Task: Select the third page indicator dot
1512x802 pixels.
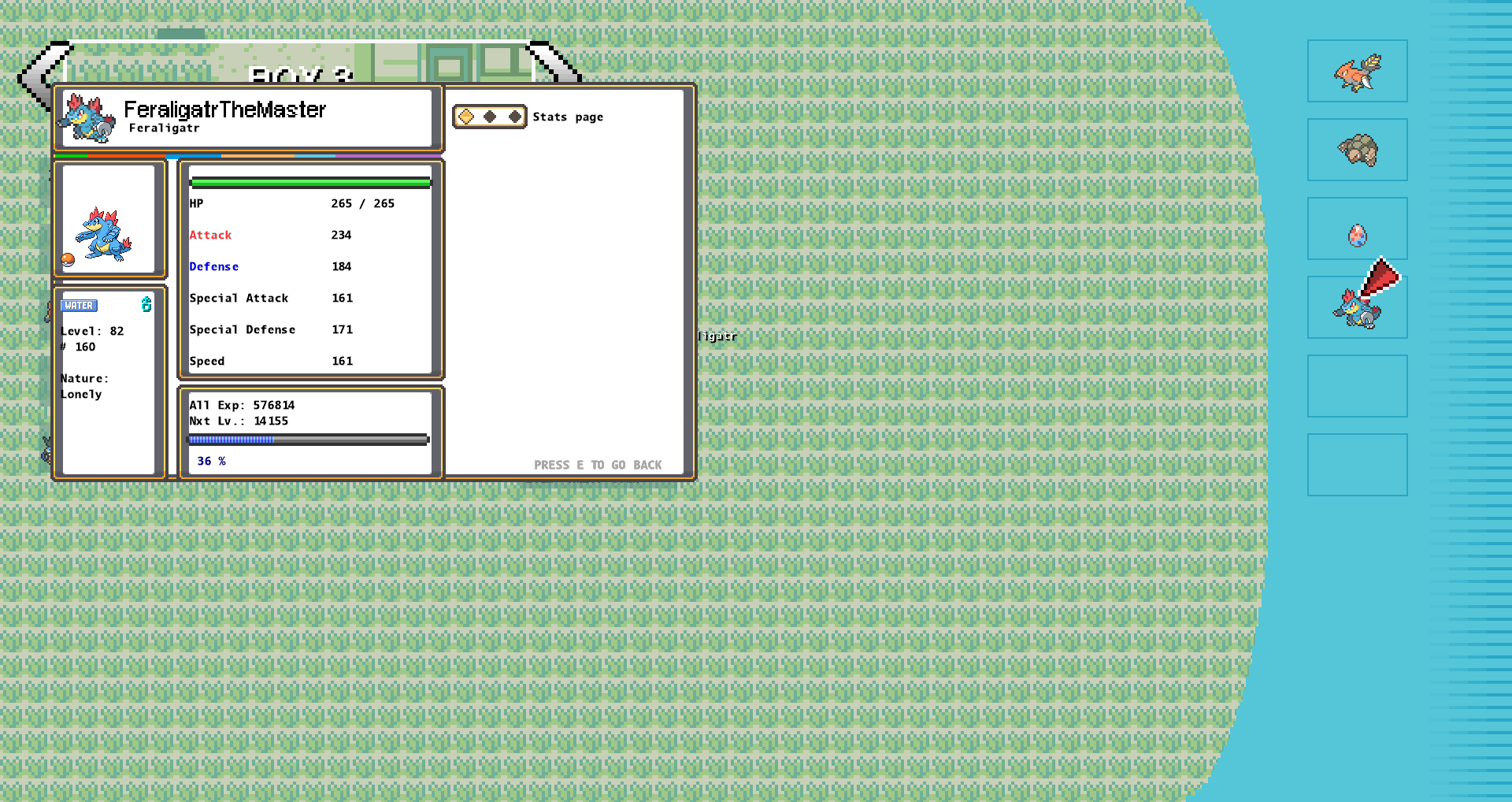Action: point(514,117)
